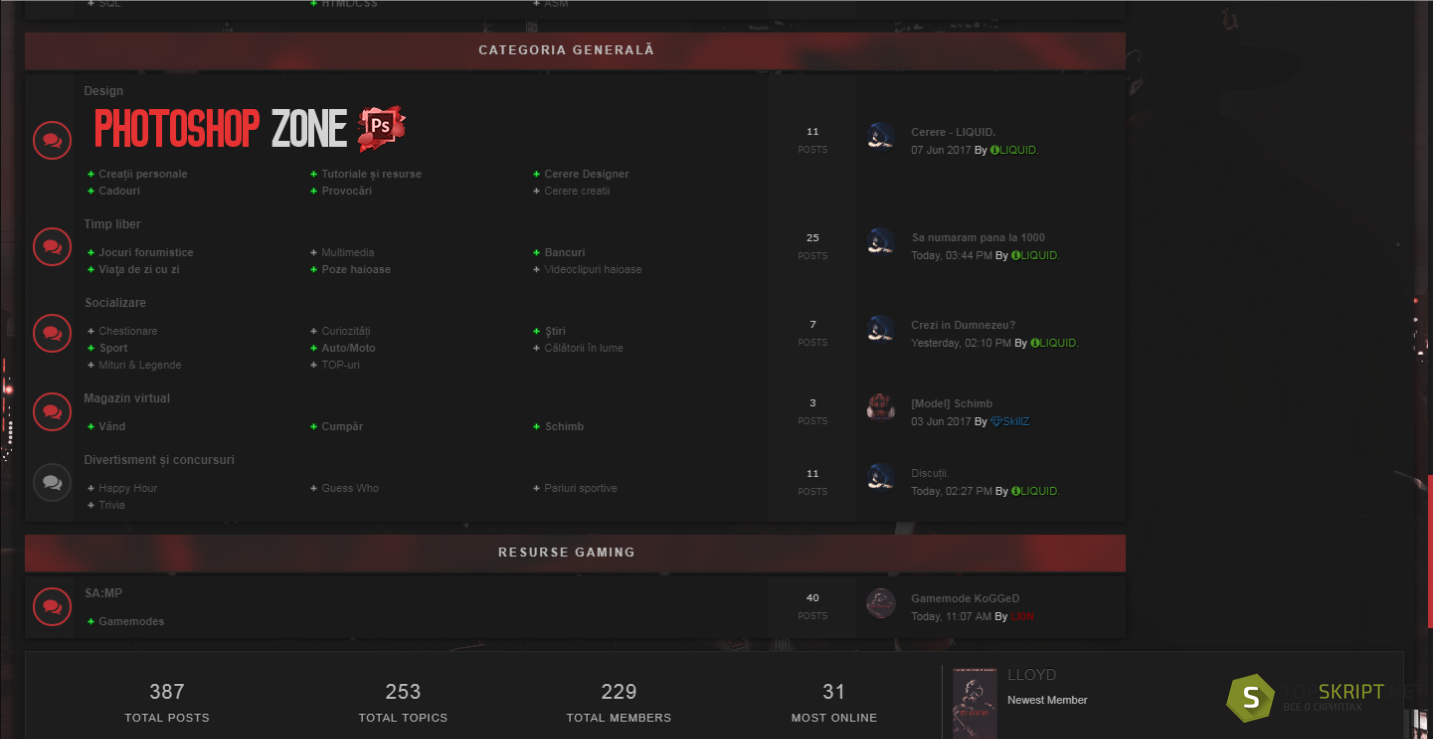Open the Crezi in Dumnezeu? topic
This screenshot has height=739, width=1433.
[x=963, y=325]
